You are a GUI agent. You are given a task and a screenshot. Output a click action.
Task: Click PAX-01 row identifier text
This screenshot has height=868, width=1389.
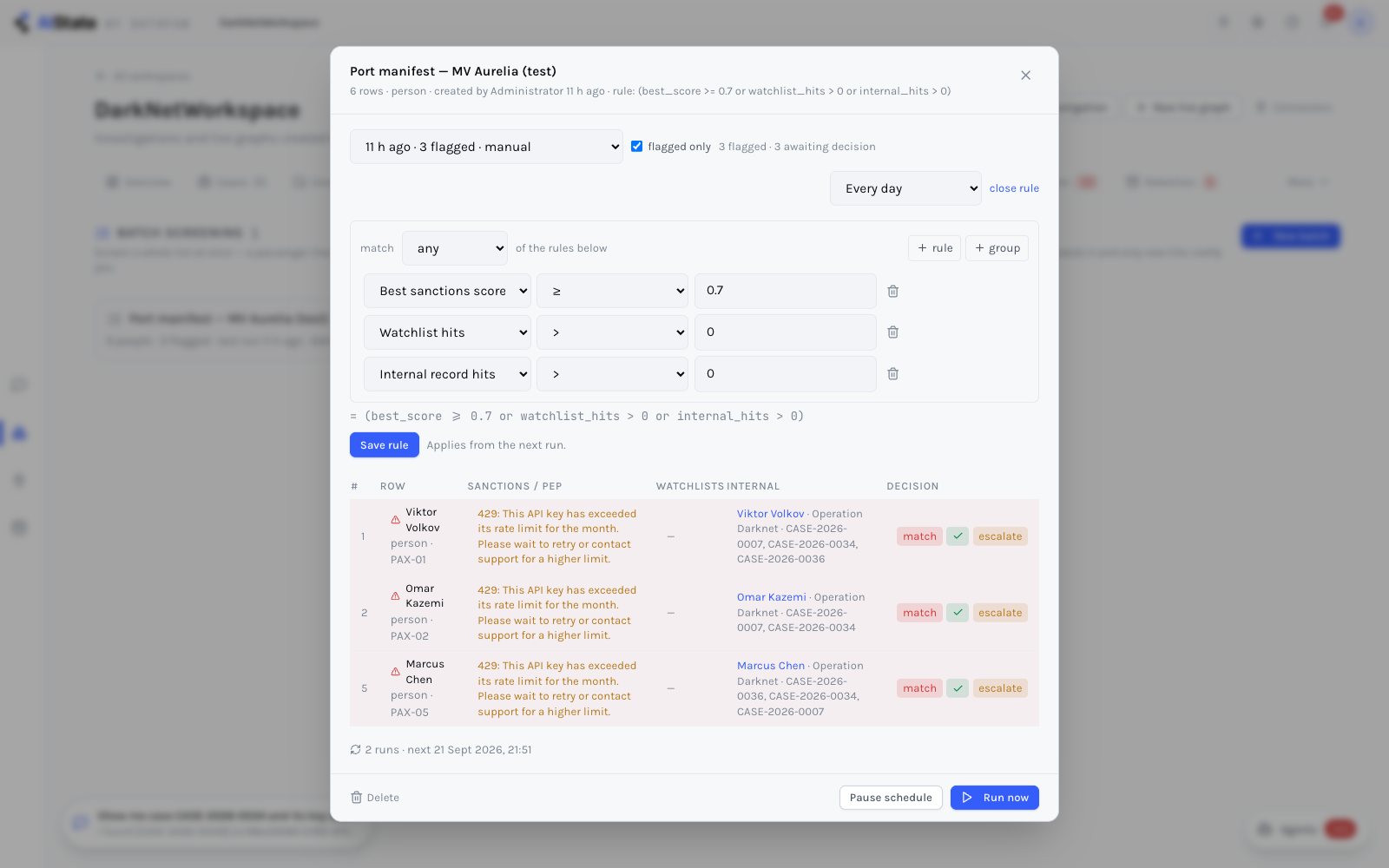408,560
